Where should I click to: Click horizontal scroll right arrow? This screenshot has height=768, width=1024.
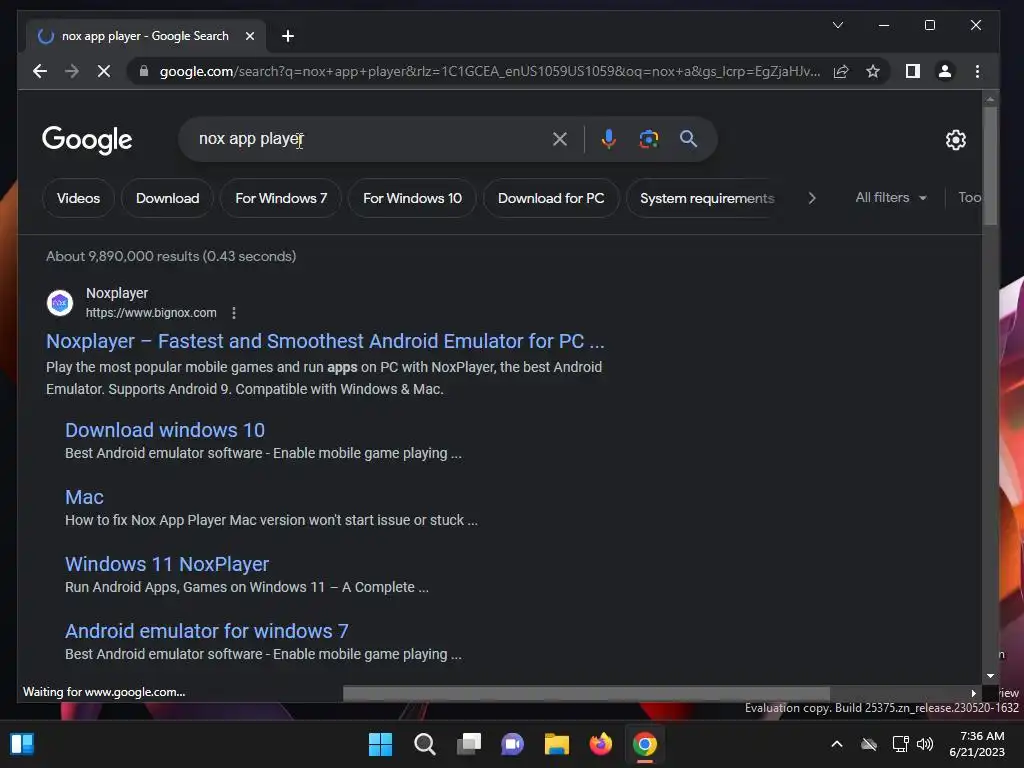[973, 693]
